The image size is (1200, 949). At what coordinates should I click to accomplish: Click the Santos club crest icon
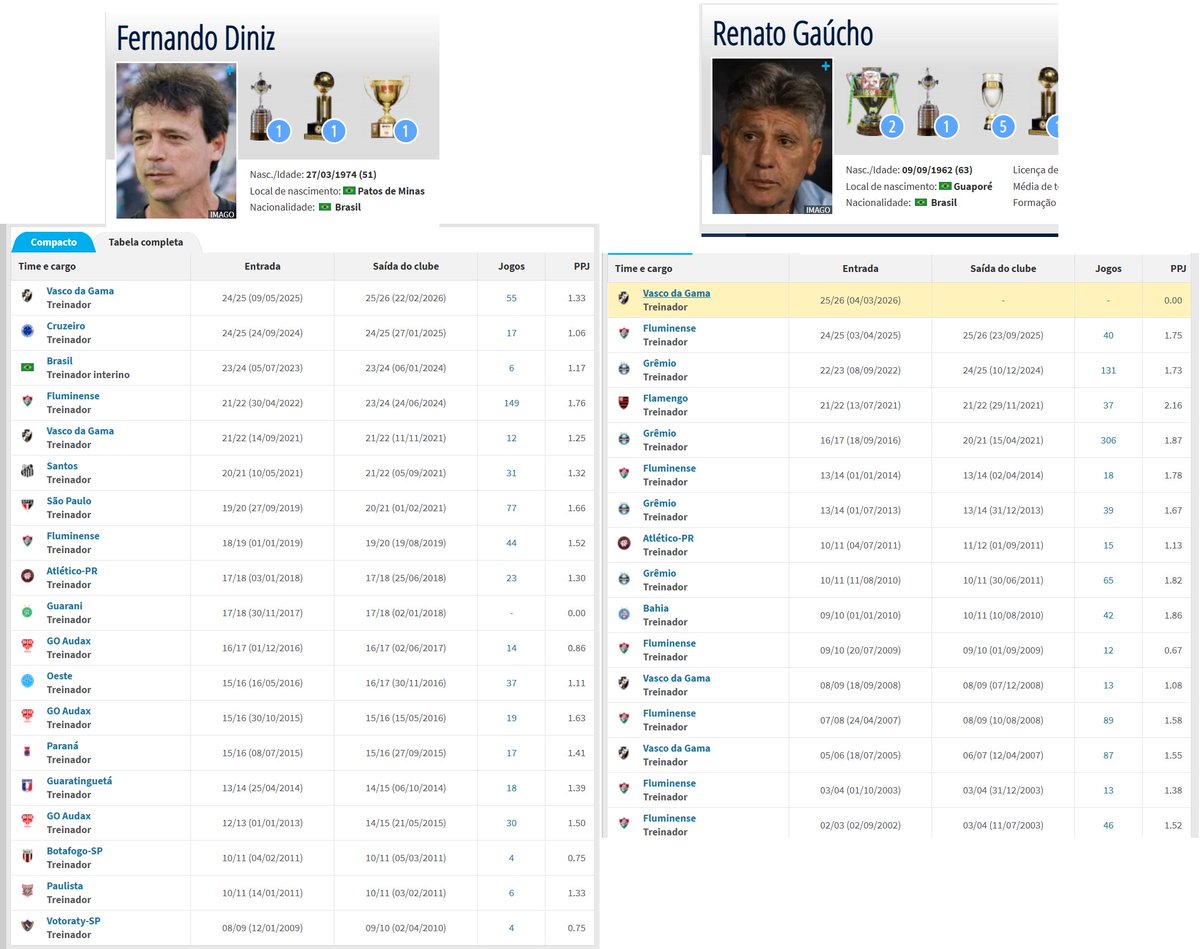(27, 472)
